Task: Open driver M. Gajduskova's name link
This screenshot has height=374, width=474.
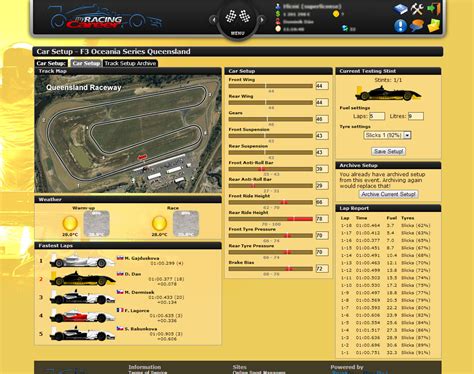Action: tap(142, 258)
